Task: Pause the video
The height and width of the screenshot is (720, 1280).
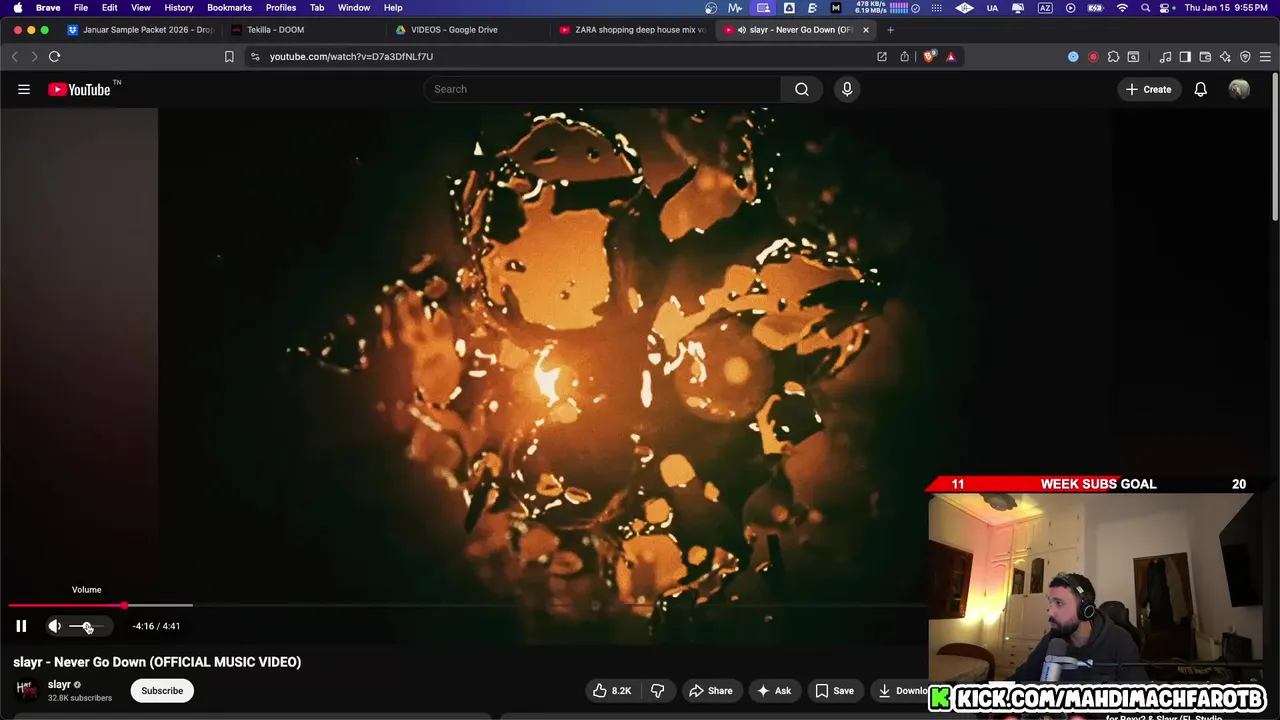Action: (x=21, y=626)
